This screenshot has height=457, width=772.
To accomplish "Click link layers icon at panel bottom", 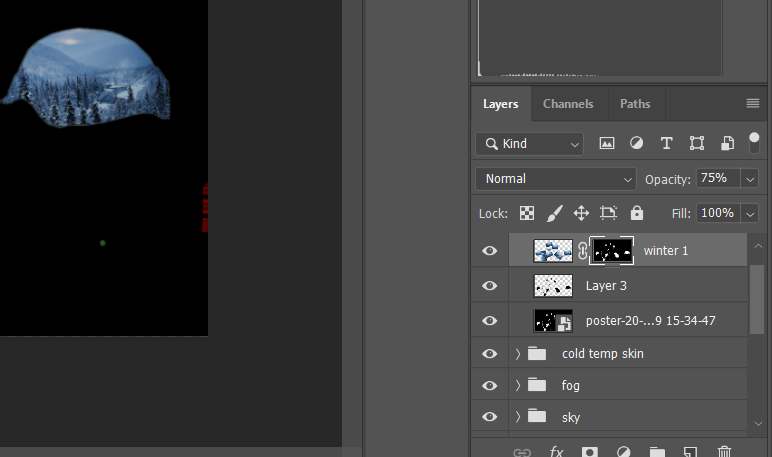I will click(522, 452).
